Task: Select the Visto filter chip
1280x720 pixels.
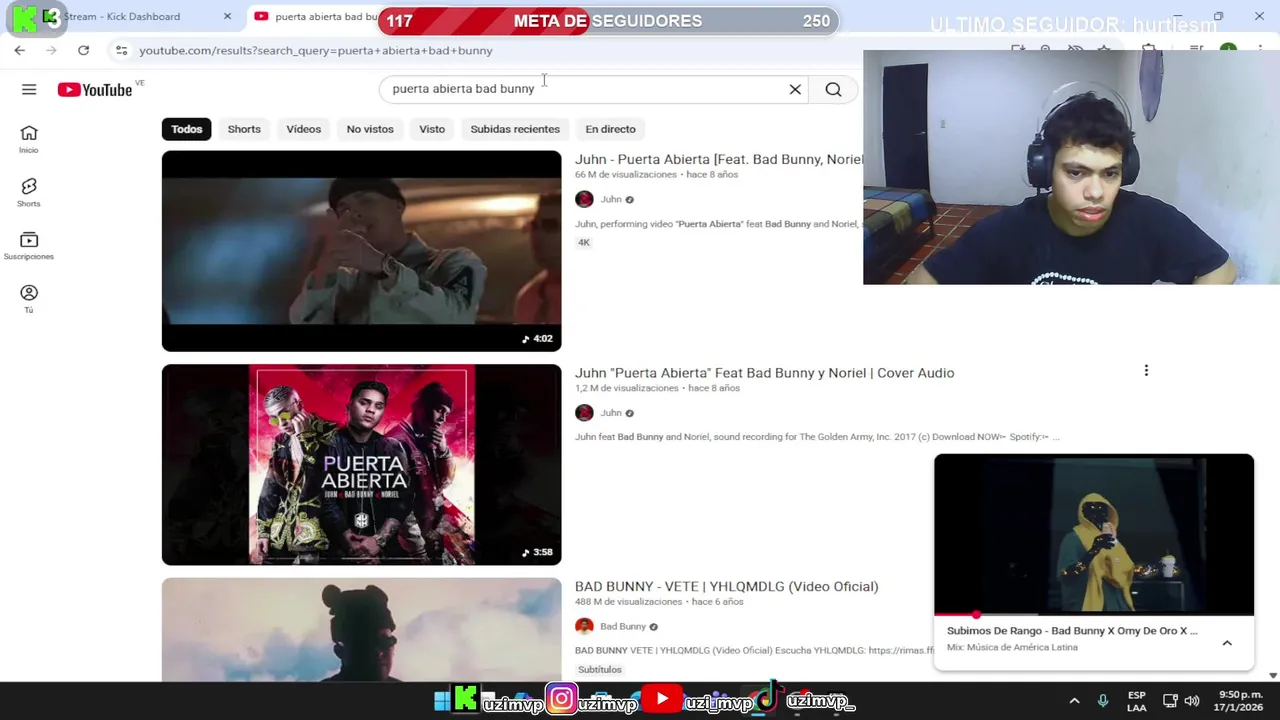Action: coord(432,129)
